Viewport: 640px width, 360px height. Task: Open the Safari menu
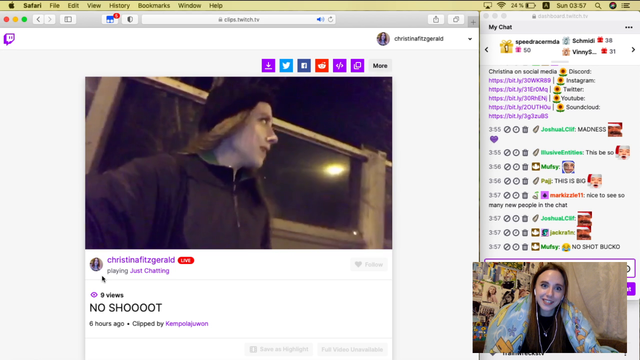(x=32, y=6)
